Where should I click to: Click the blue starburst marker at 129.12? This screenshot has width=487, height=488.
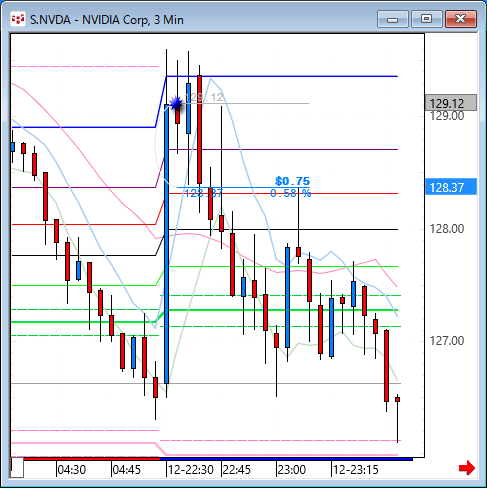click(x=176, y=103)
